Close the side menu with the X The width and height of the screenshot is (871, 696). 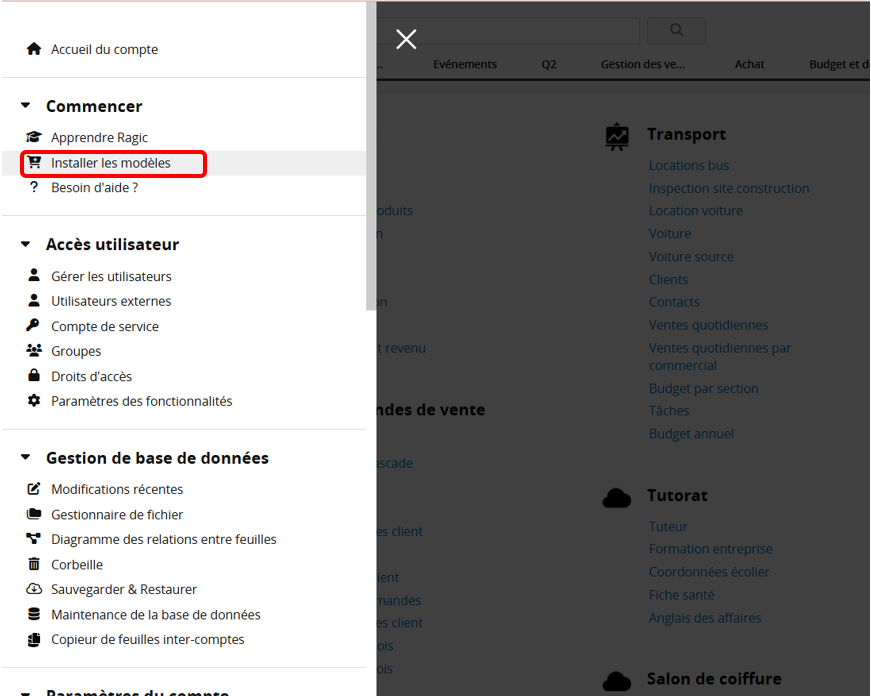point(406,39)
